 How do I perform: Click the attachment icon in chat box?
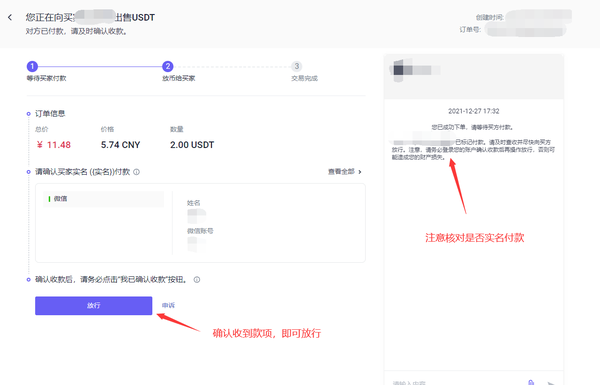[531, 382]
